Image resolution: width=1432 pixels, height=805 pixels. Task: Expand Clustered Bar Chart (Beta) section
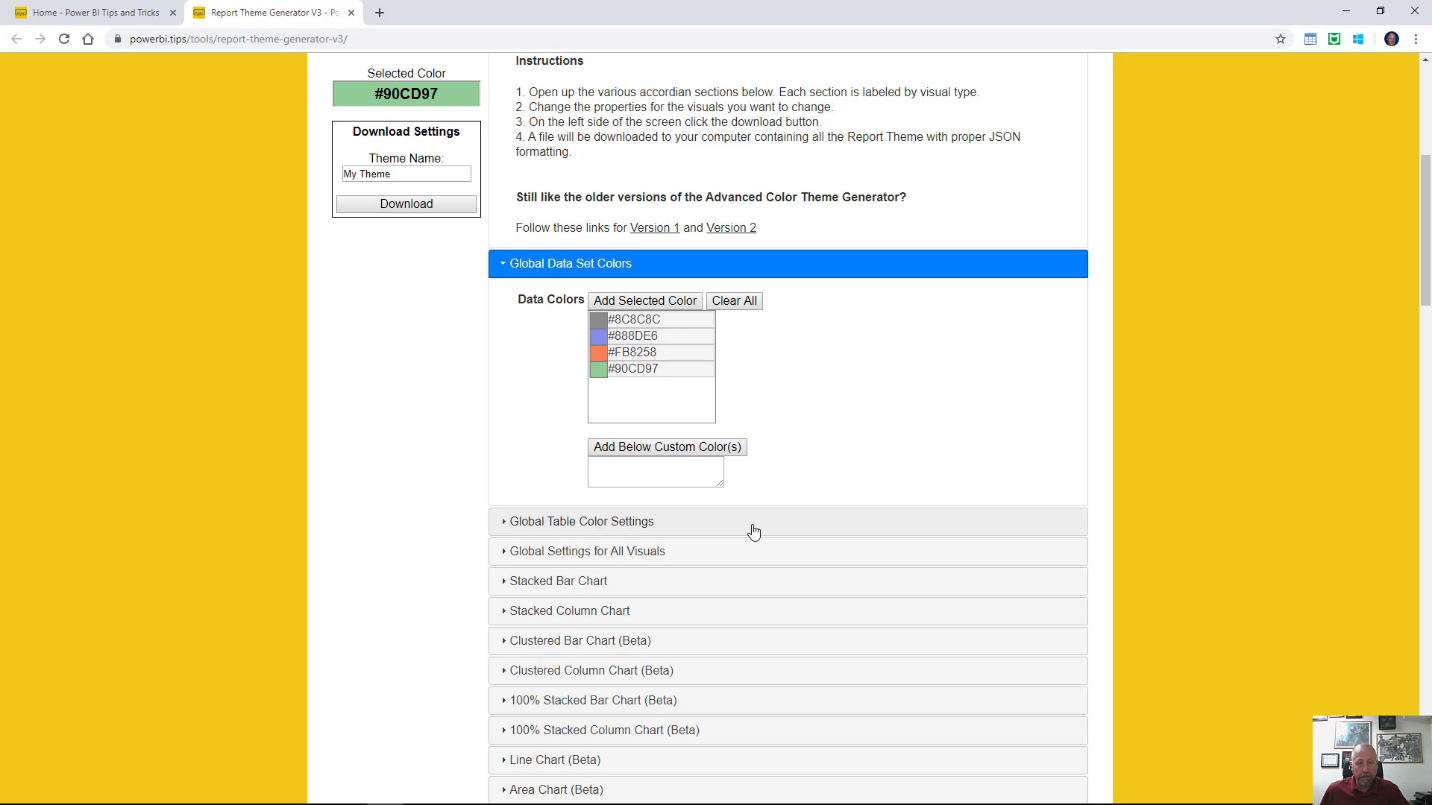click(x=788, y=641)
